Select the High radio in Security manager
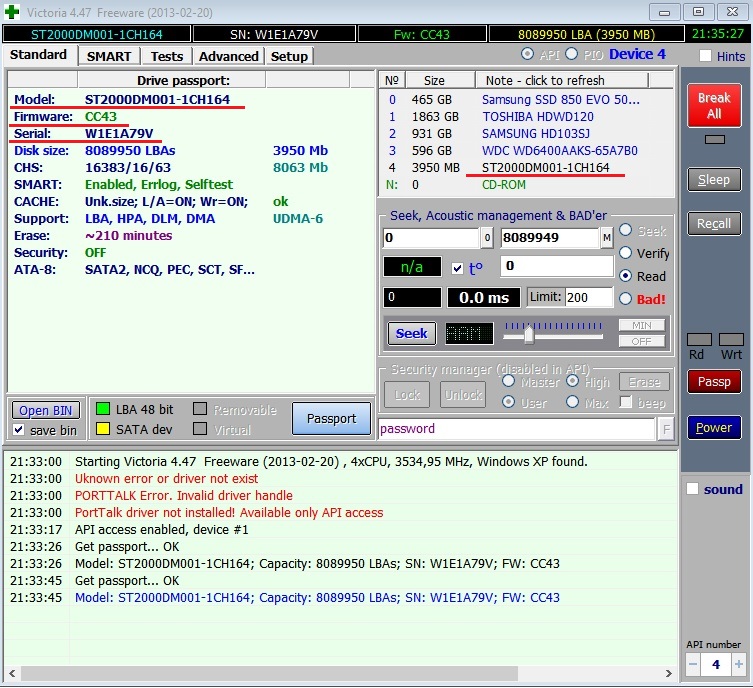Screen dimensions: 753x688 [572, 382]
